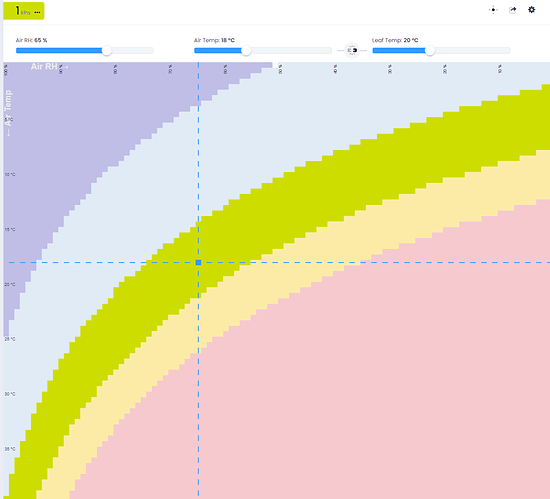This screenshot has width=550, height=499.
Task: Toggle the air-to-leaf temperature link
Action: (352, 50)
